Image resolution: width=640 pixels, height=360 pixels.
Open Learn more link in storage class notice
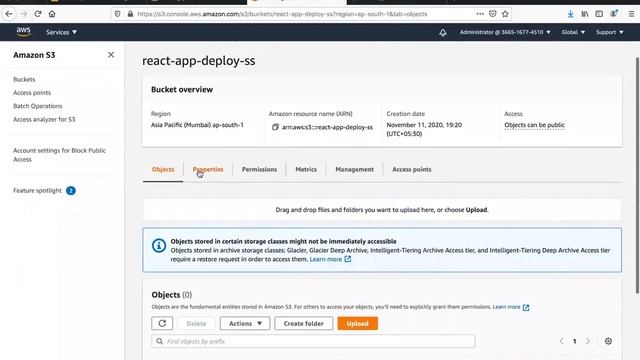coord(330,259)
